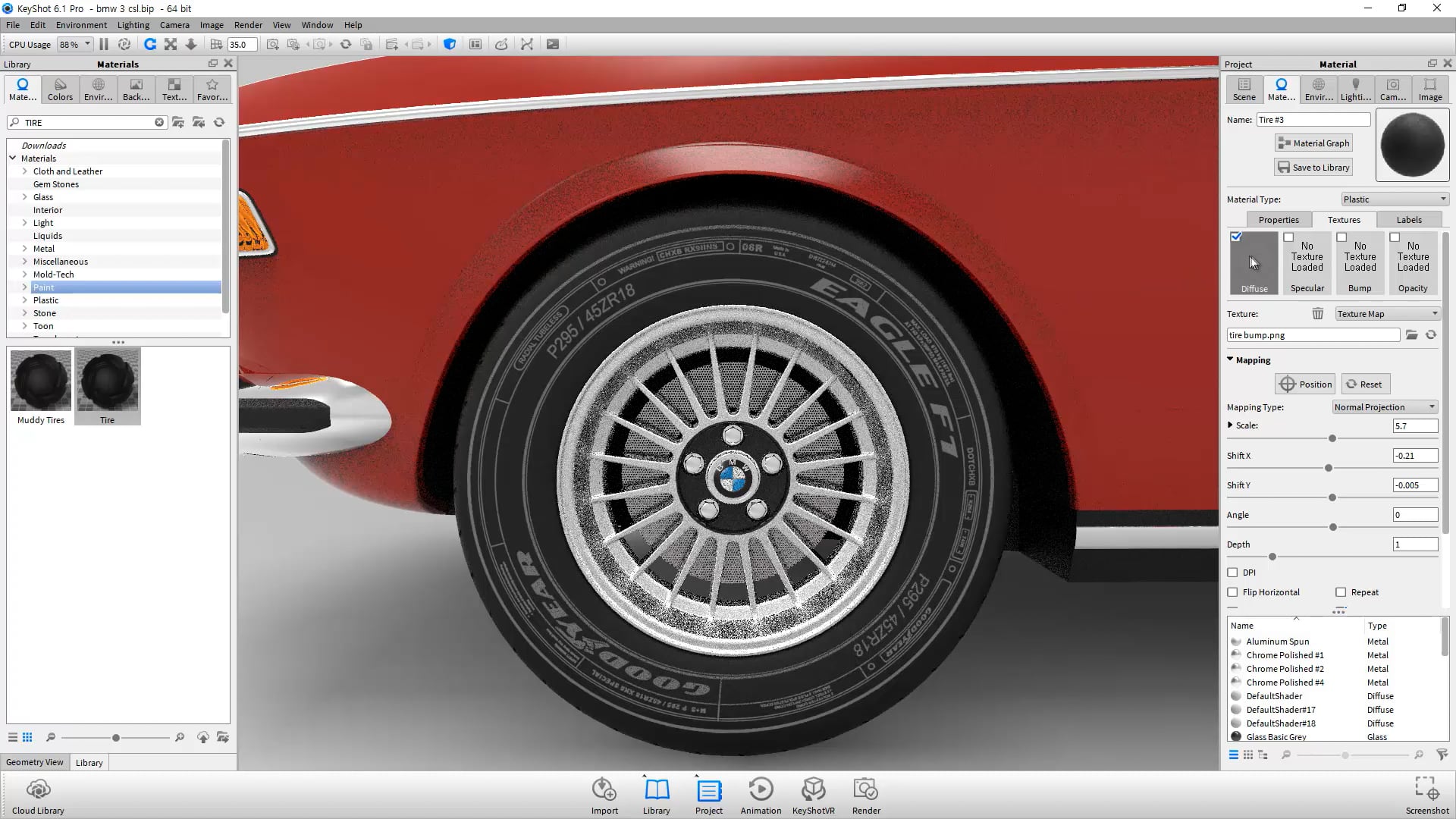Open the Material Type dropdown
Image resolution: width=1456 pixels, height=819 pixels.
click(x=1395, y=199)
